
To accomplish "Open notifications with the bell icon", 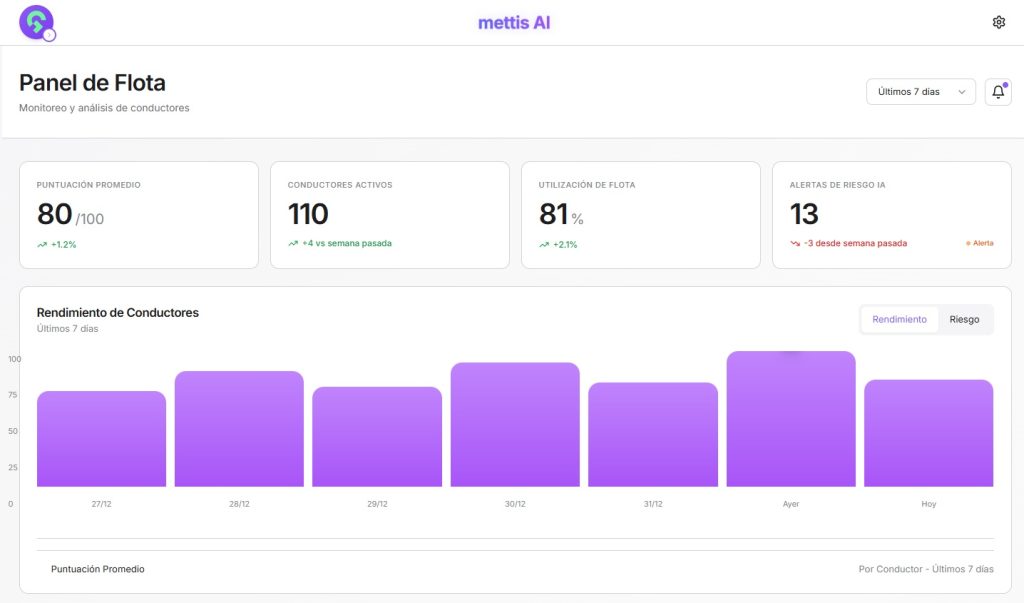I will [998, 92].
